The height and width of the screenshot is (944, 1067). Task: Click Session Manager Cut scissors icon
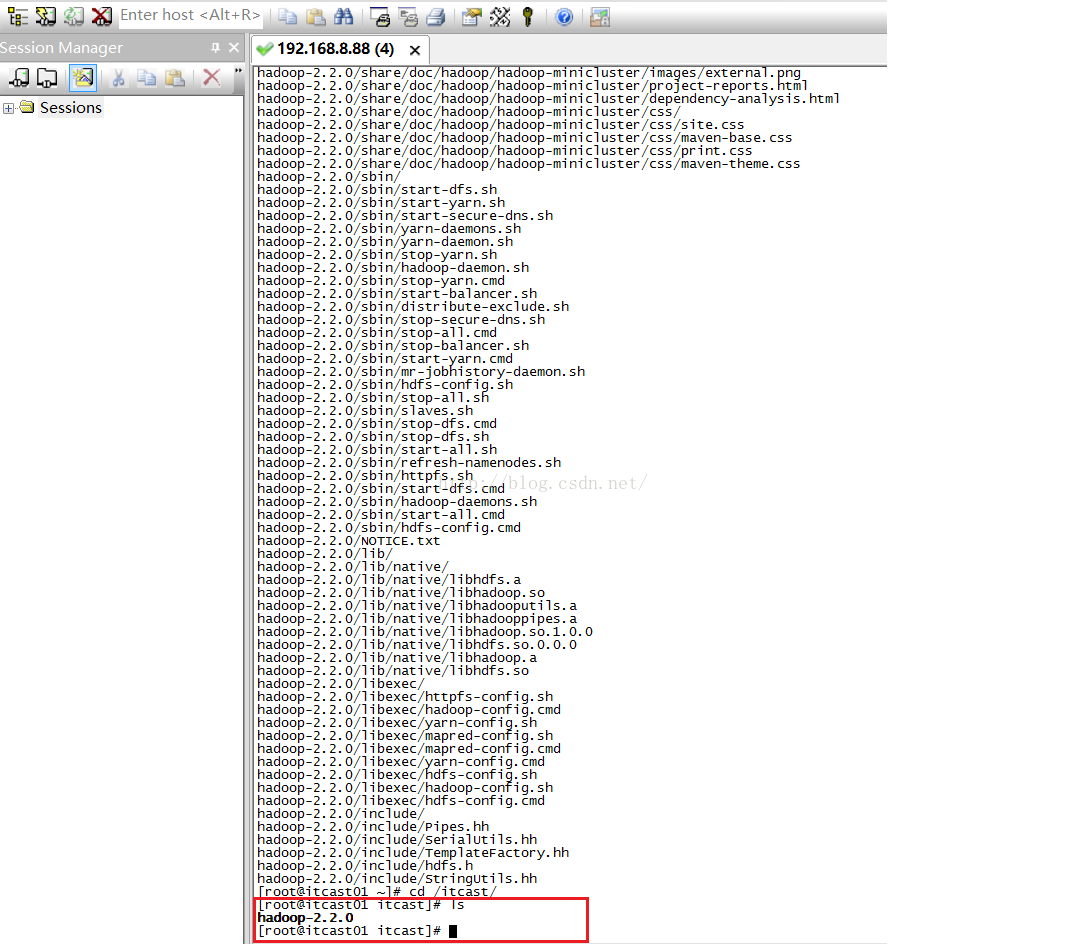(118, 78)
